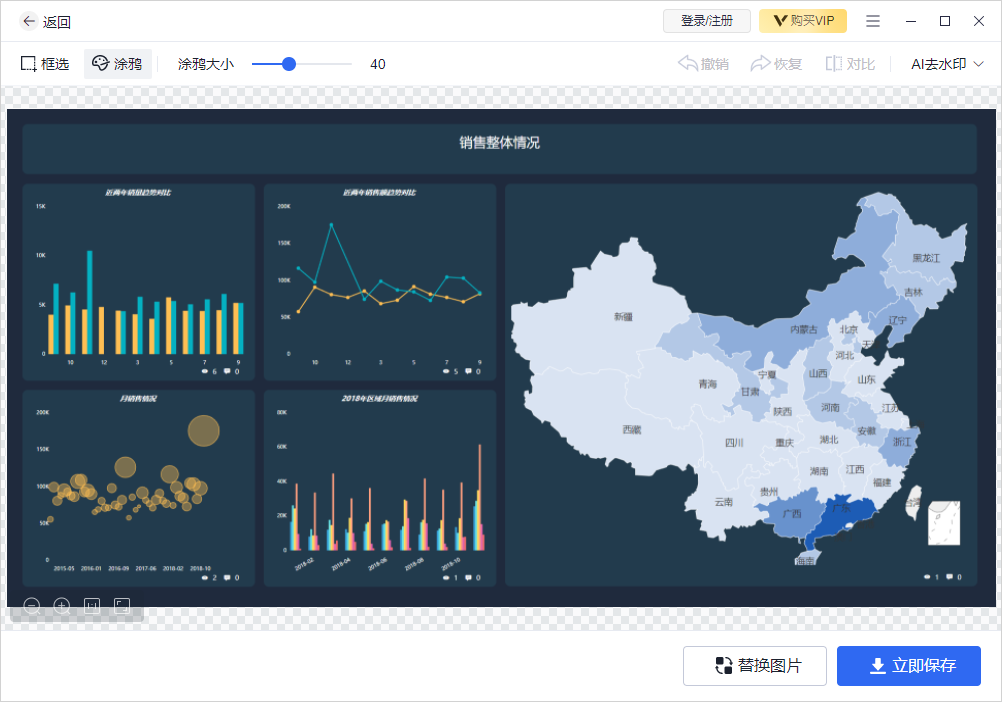
Task: Click the 月销售情况 bubble chart title
Action: pos(138,399)
